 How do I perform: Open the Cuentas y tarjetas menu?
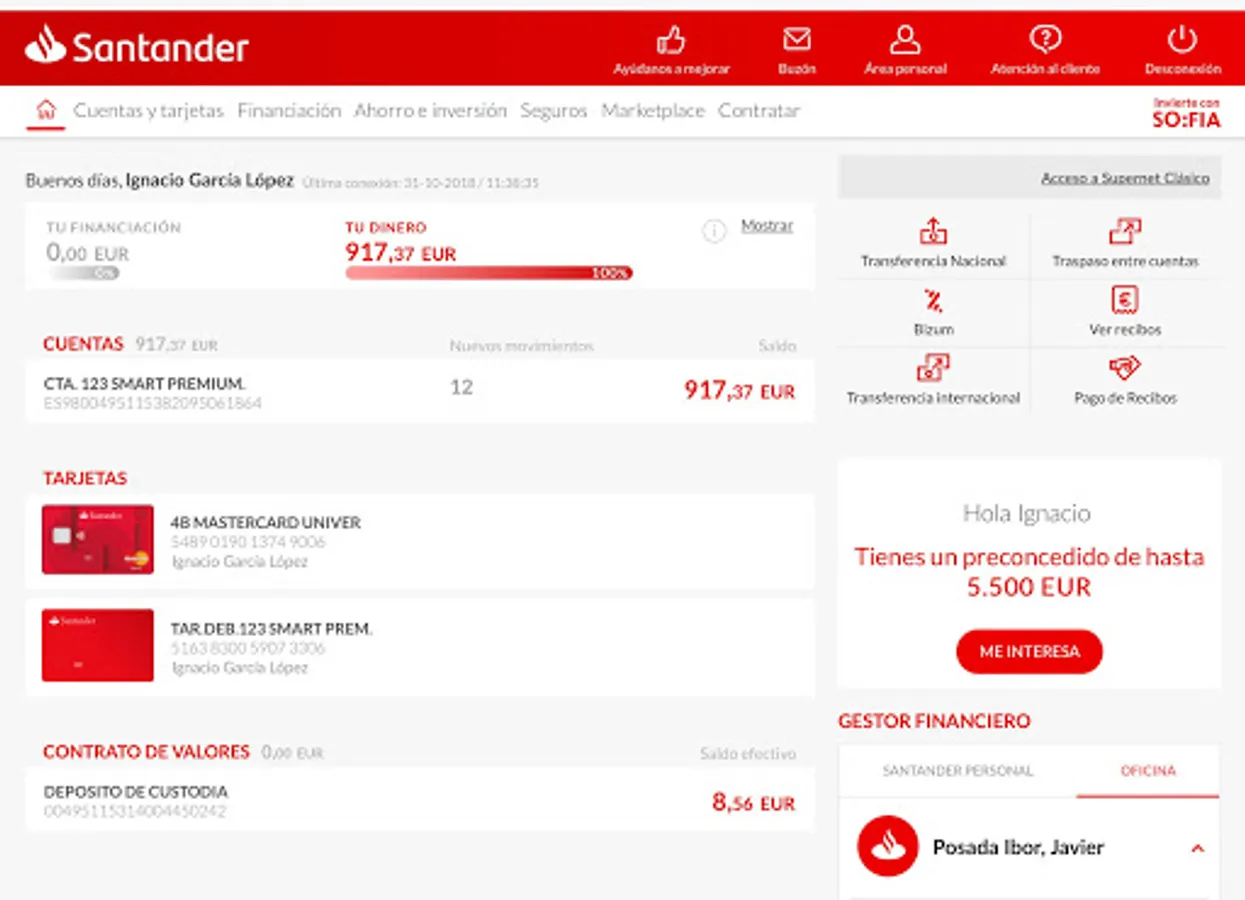pos(149,111)
